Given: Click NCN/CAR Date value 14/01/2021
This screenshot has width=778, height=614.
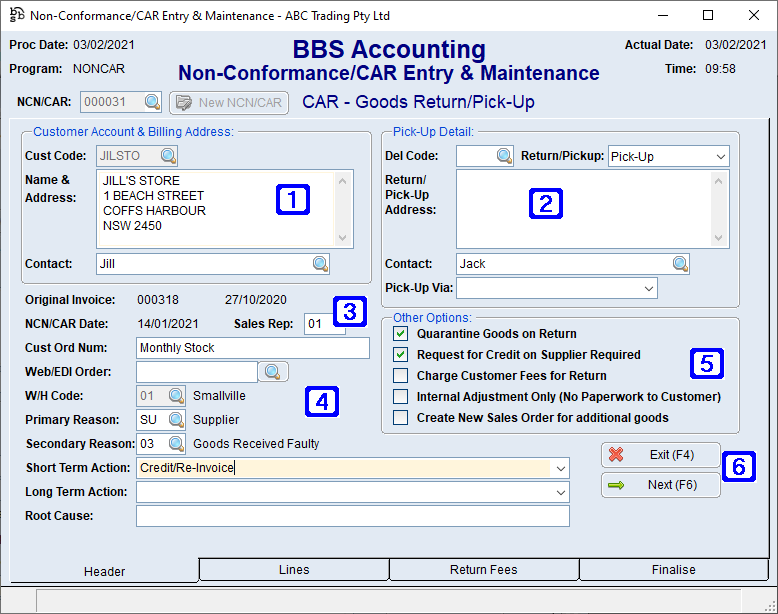Looking at the screenshot, I should 168,324.
